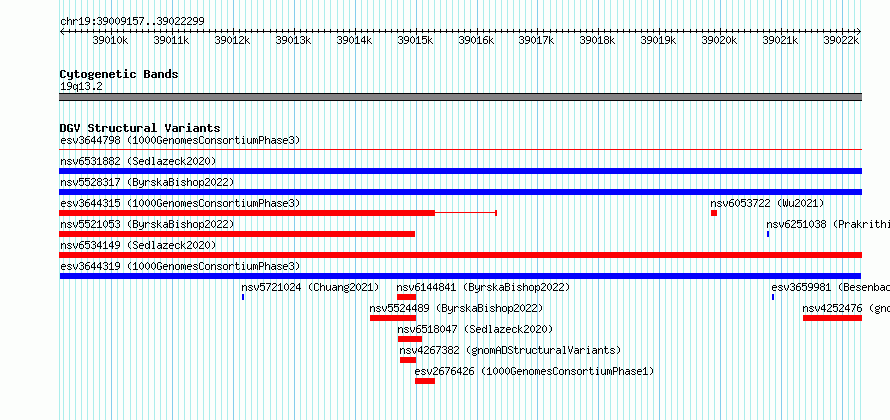Select the tiny blue esv3659981 marker
The height and width of the screenshot is (420, 890).
coord(773,297)
